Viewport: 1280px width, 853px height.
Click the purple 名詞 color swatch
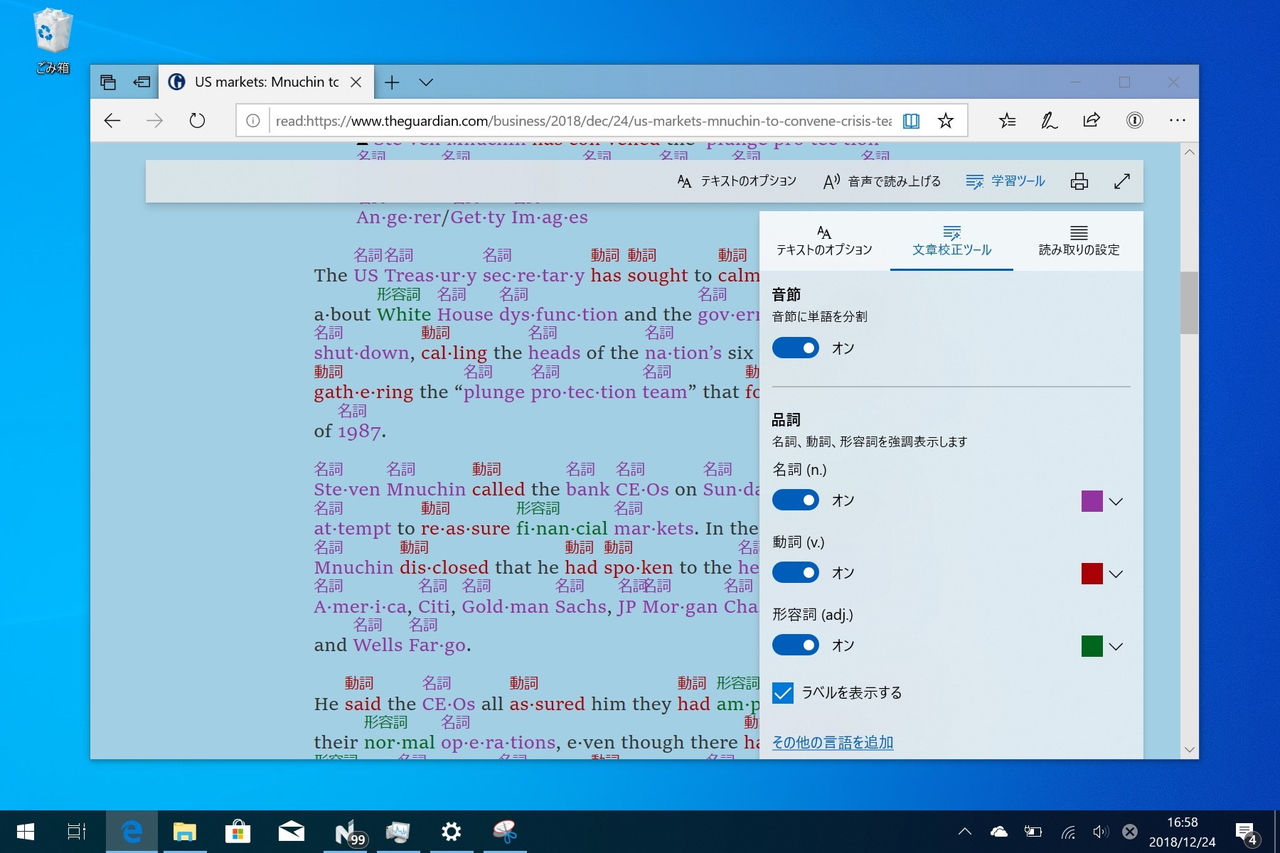pos(1092,501)
